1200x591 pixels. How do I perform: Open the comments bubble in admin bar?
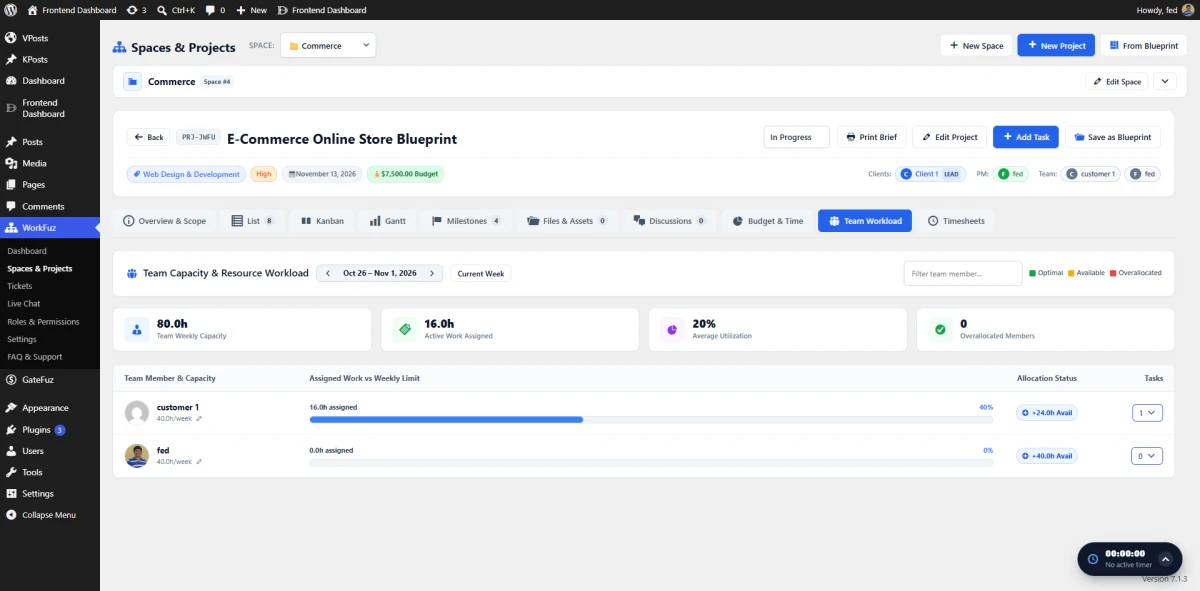point(215,10)
